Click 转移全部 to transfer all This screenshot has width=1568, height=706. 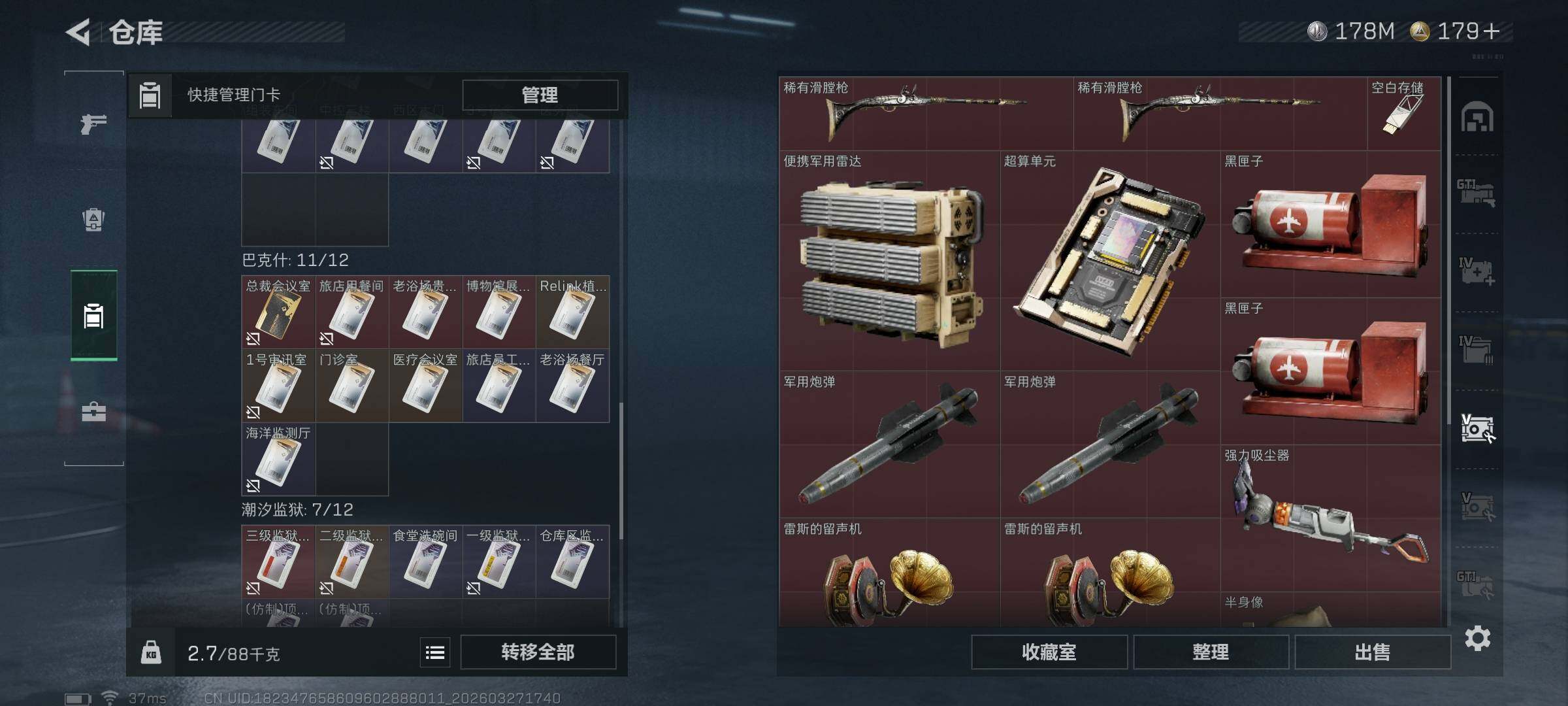click(538, 652)
